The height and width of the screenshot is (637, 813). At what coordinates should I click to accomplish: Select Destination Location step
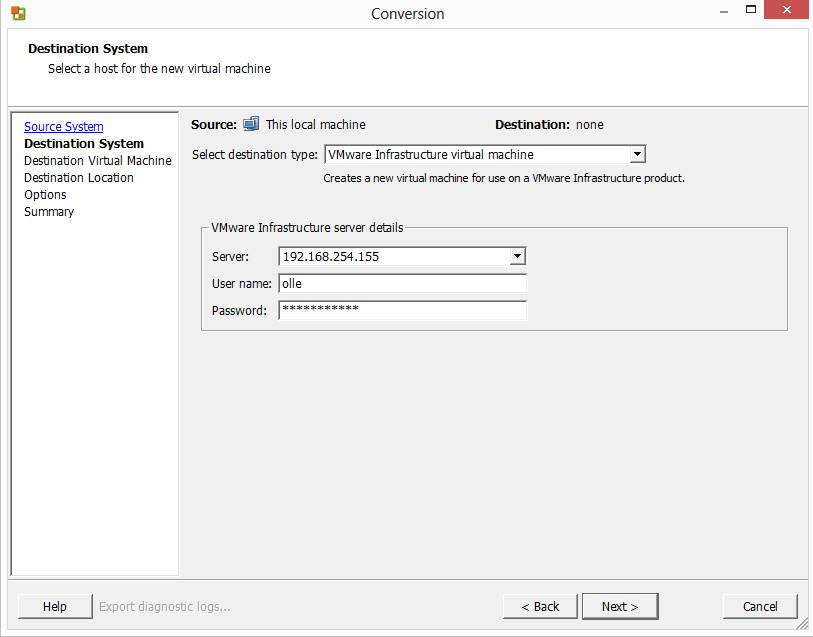point(79,178)
